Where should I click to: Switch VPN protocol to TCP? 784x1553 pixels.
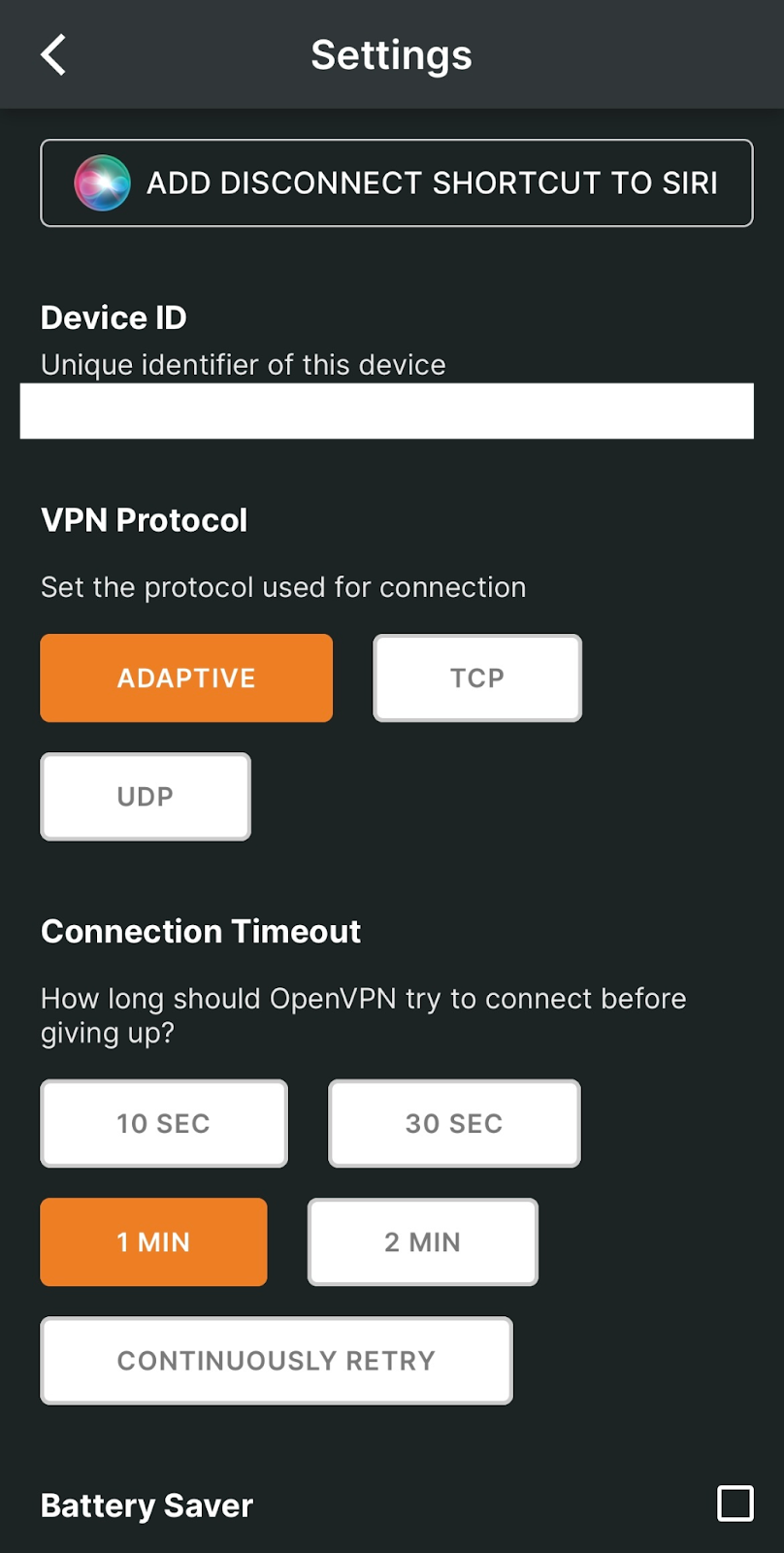[x=477, y=678]
